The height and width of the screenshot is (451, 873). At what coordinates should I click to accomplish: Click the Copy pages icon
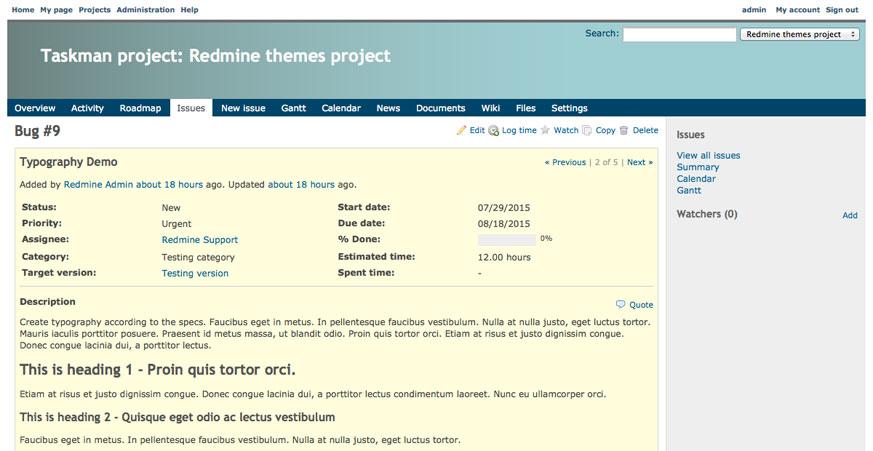pos(587,130)
